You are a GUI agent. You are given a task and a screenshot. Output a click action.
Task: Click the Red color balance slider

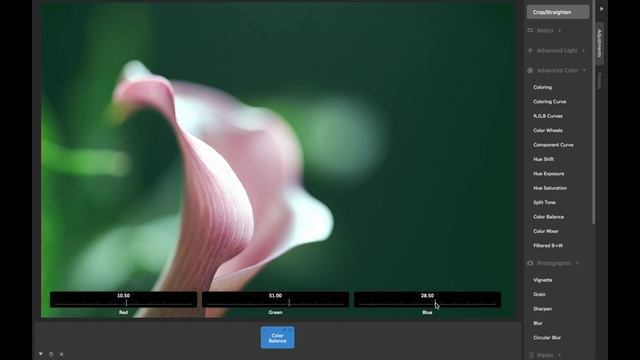123,300
